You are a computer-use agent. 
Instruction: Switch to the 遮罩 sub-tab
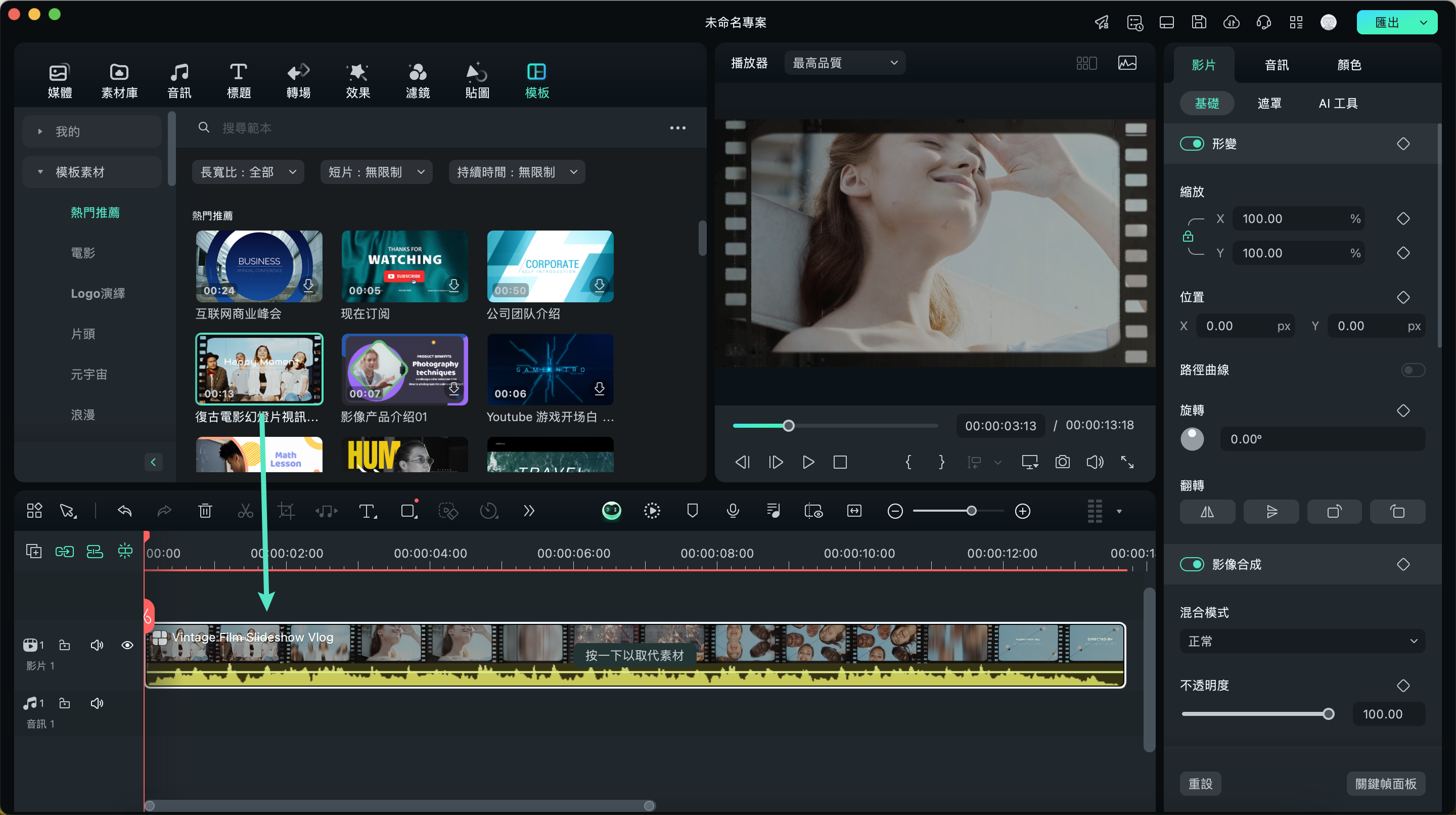[x=1269, y=104]
